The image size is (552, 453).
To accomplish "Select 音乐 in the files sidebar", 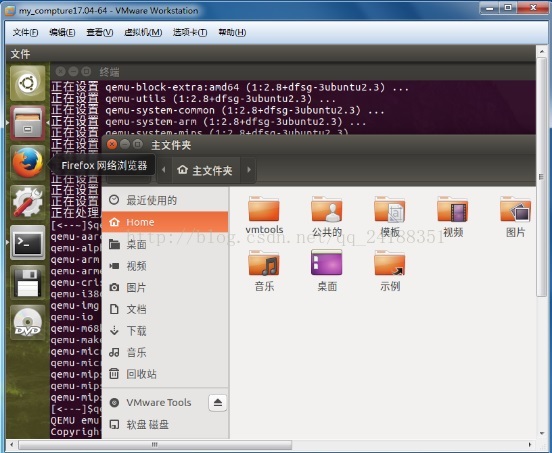I will (x=165, y=352).
